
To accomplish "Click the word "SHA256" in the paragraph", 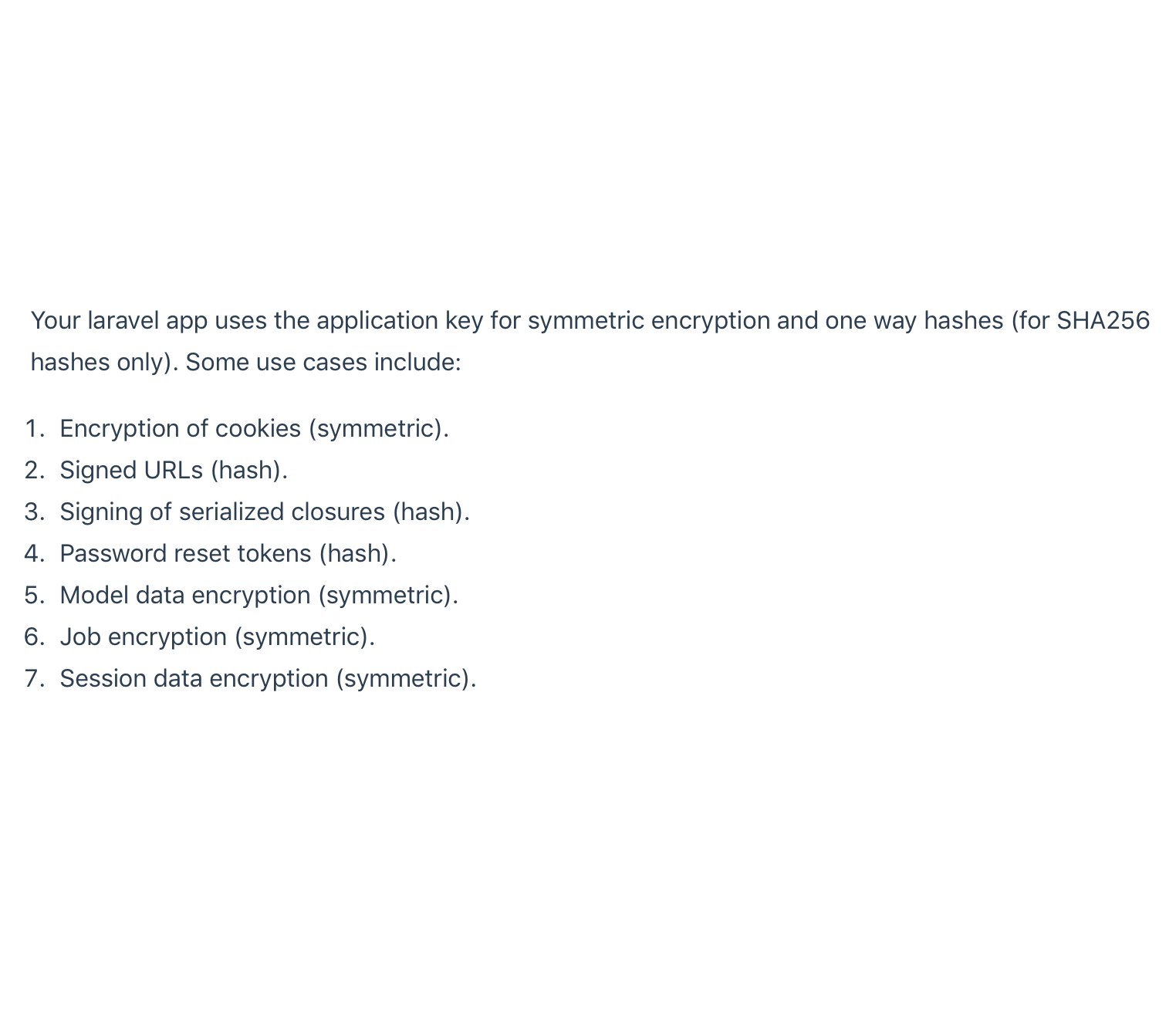I will tap(1103, 320).
